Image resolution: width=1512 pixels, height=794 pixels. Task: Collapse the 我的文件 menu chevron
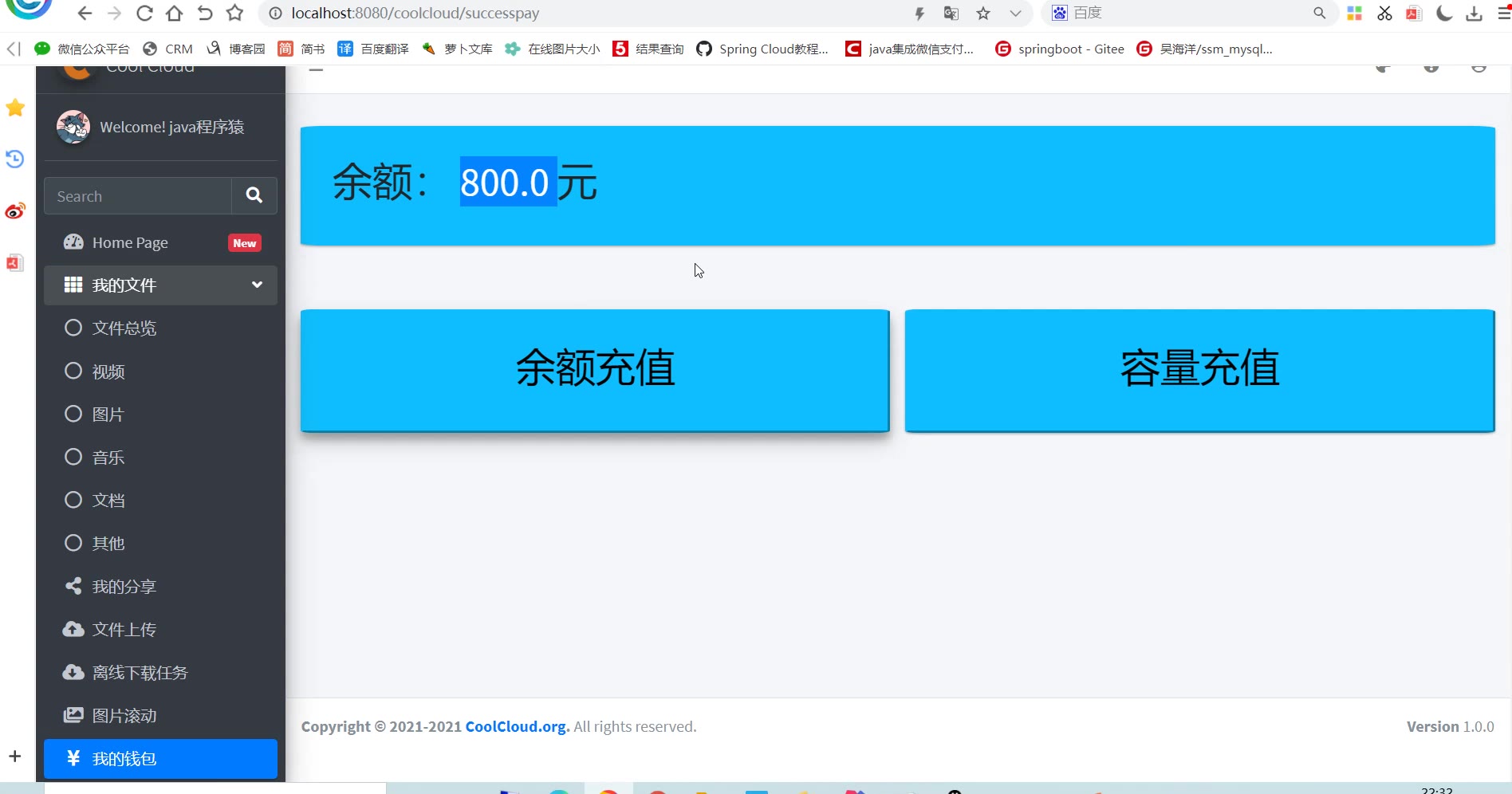click(x=257, y=285)
